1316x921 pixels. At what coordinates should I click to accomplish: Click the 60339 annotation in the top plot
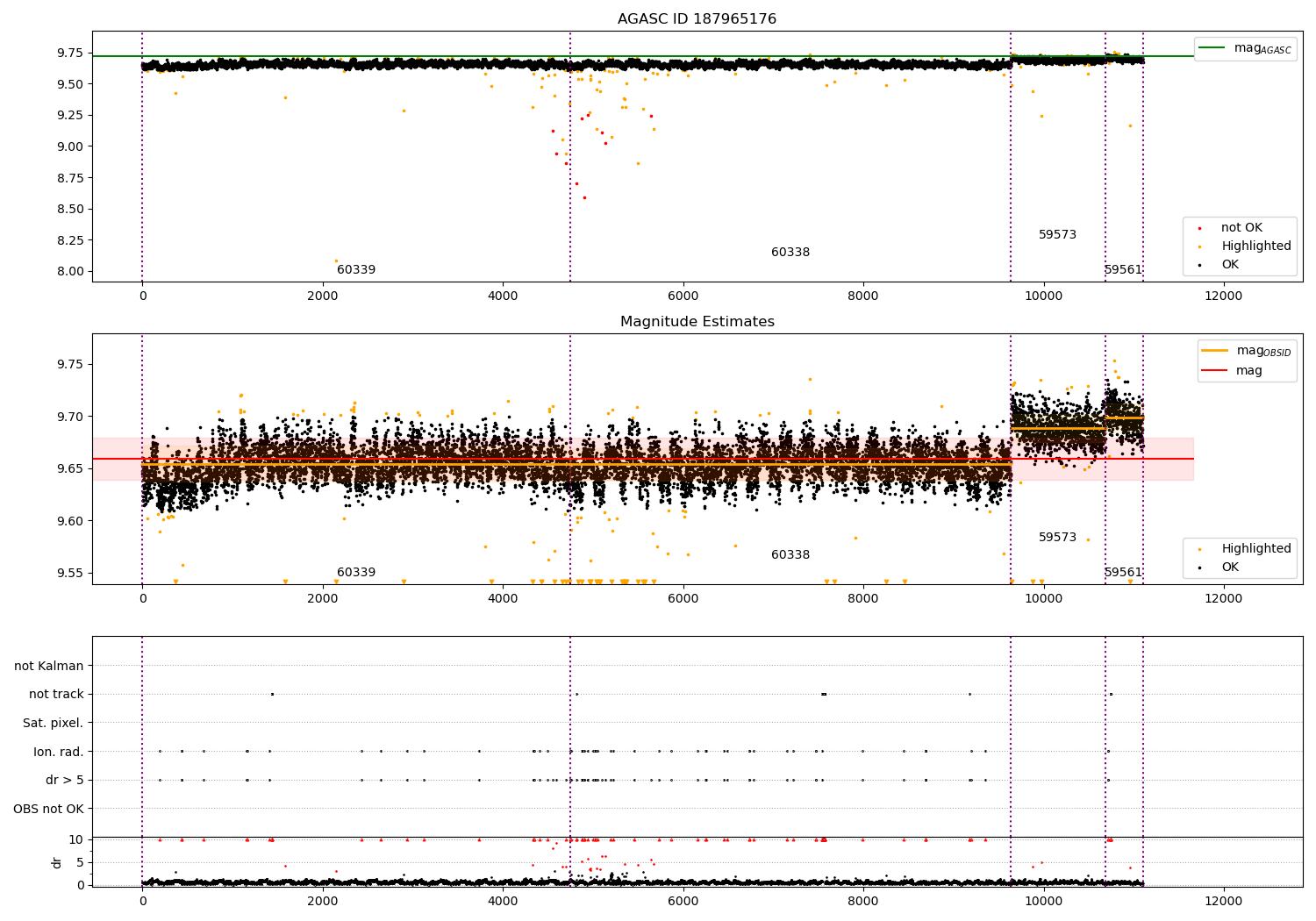point(356,270)
